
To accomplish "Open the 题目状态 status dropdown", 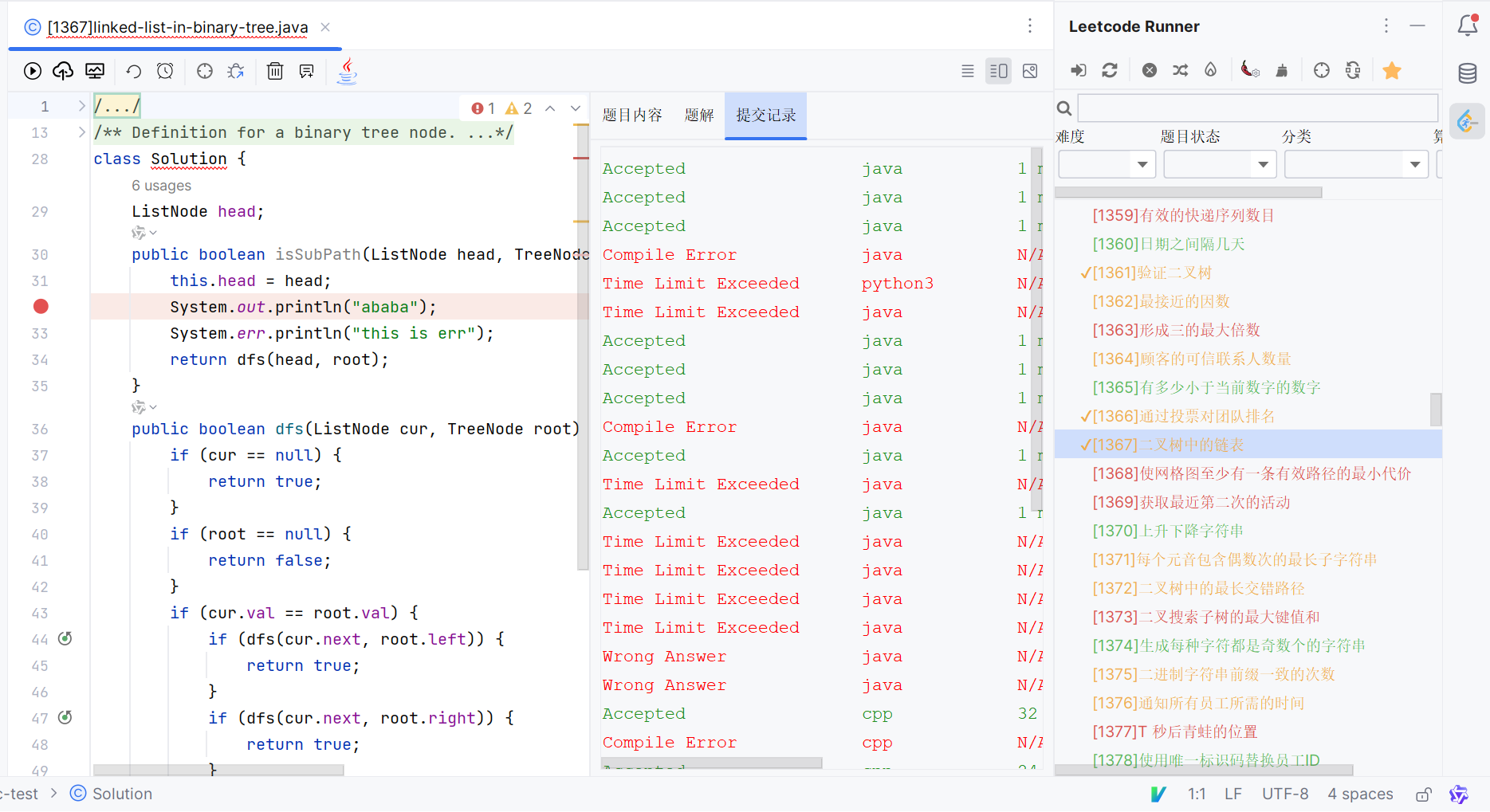I will click(x=1220, y=164).
